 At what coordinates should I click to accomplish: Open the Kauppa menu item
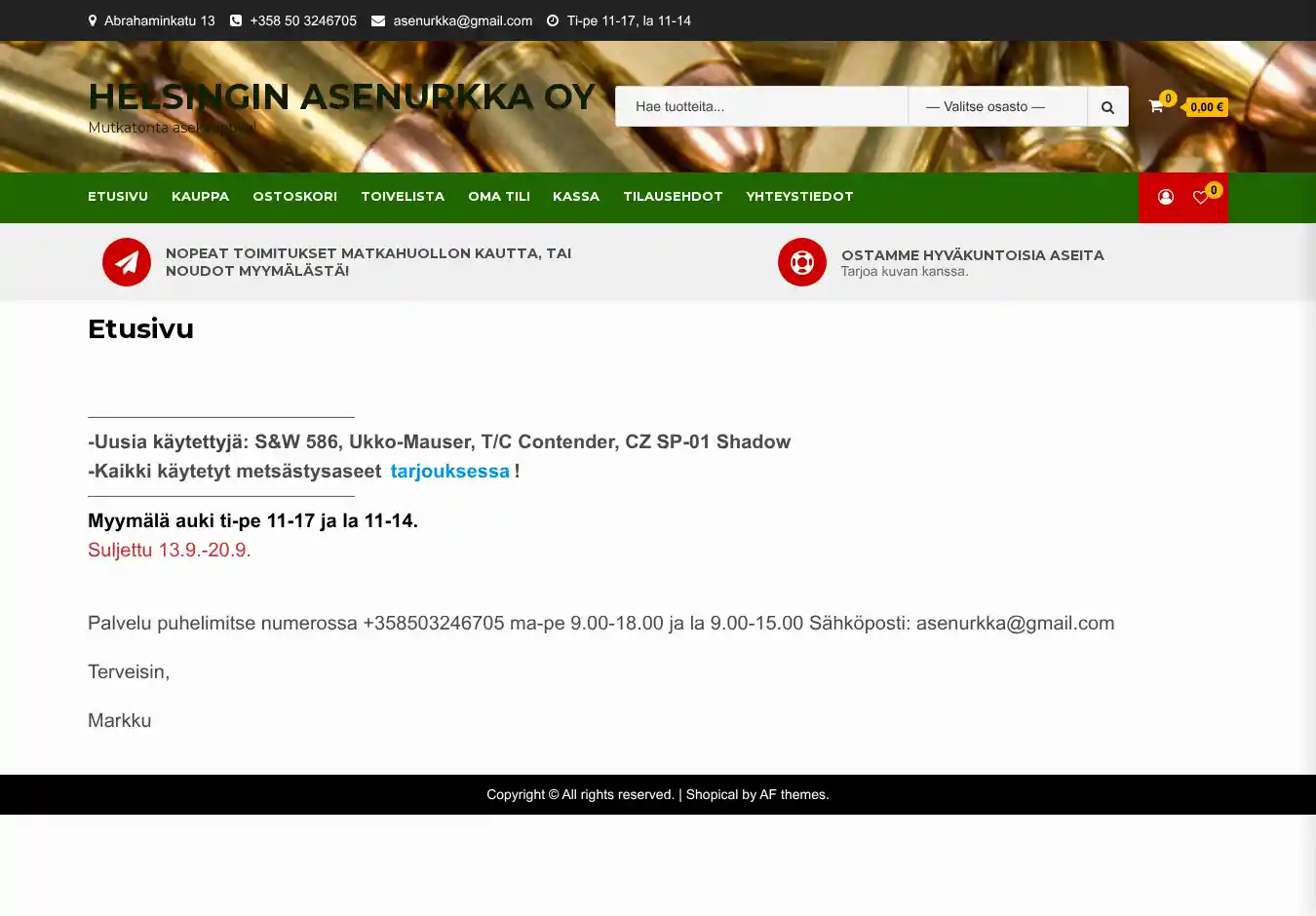[200, 197]
